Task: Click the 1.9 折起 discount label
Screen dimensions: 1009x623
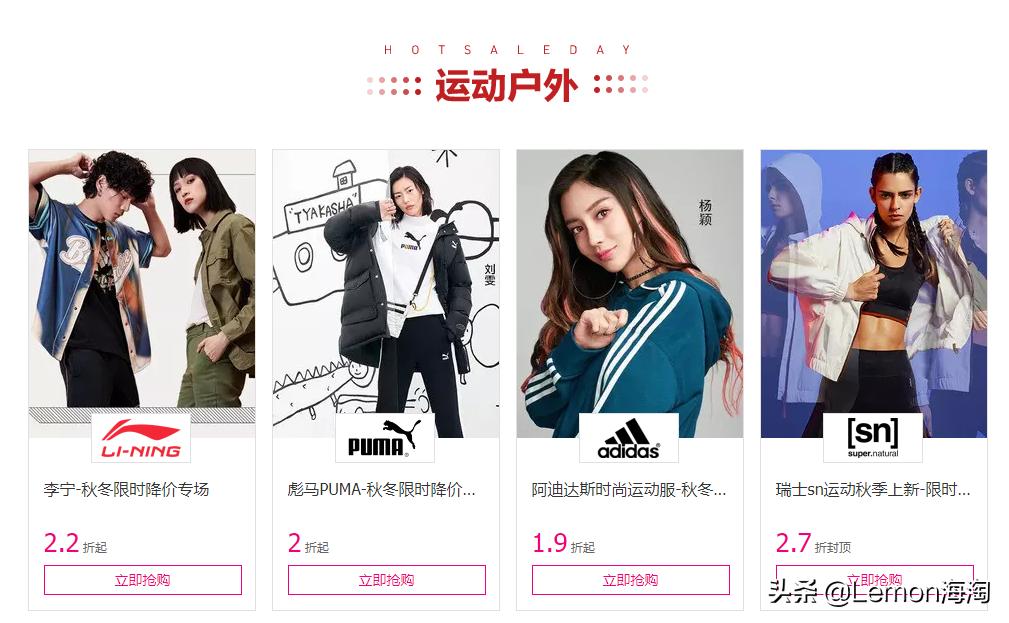Action: (564, 544)
